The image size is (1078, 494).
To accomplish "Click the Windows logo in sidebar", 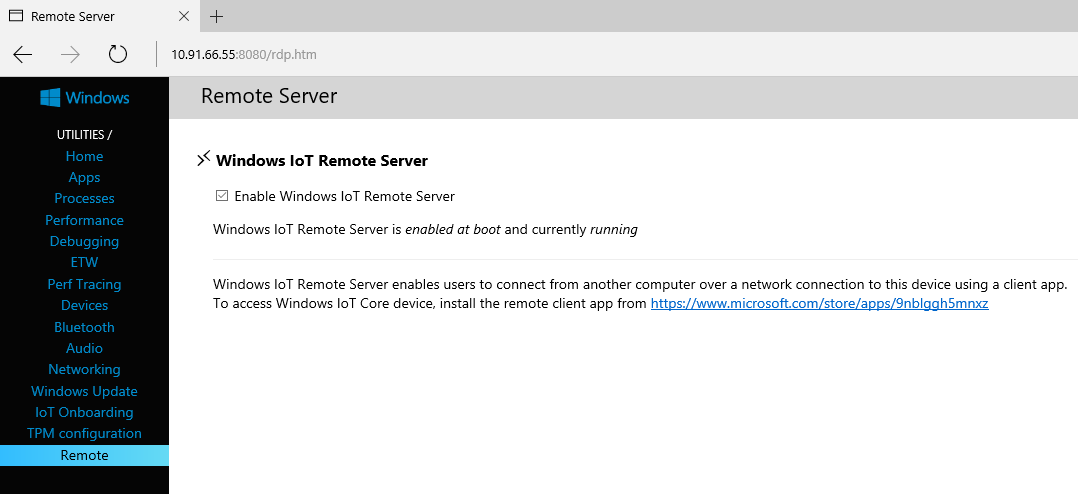I will [51, 97].
